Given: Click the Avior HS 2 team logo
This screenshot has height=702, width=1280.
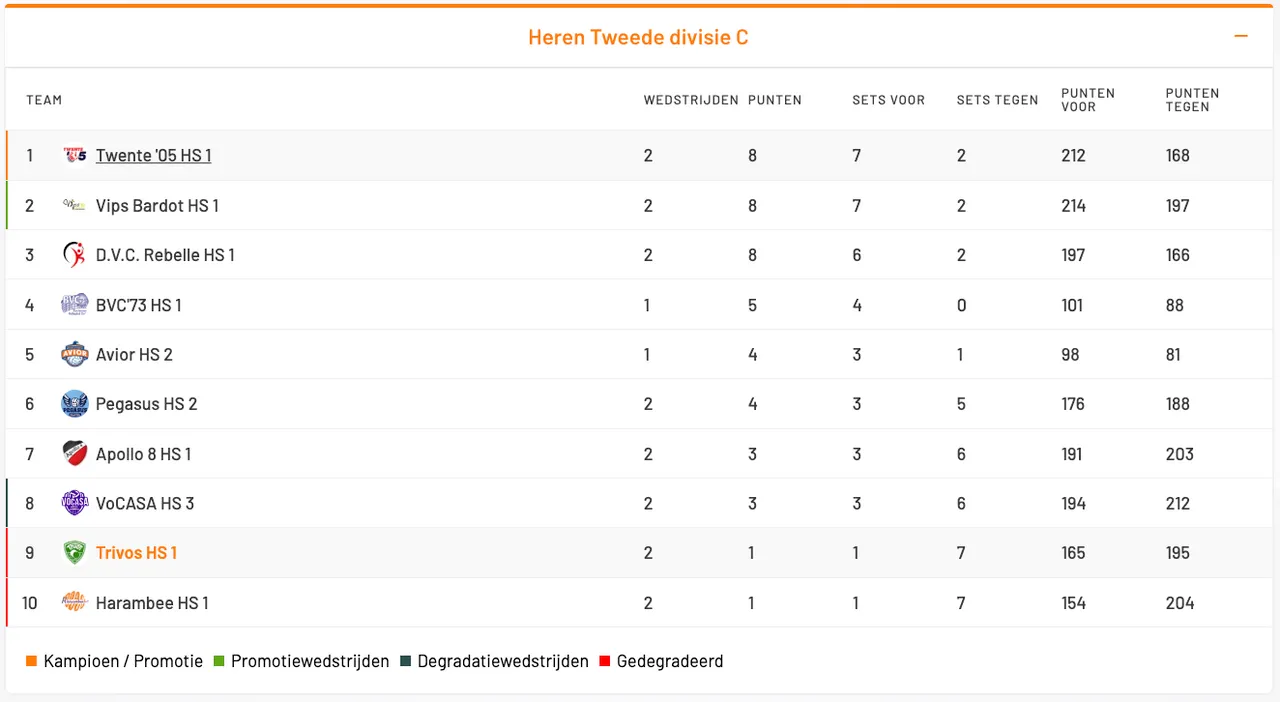Looking at the screenshot, I should tap(75, 355).
